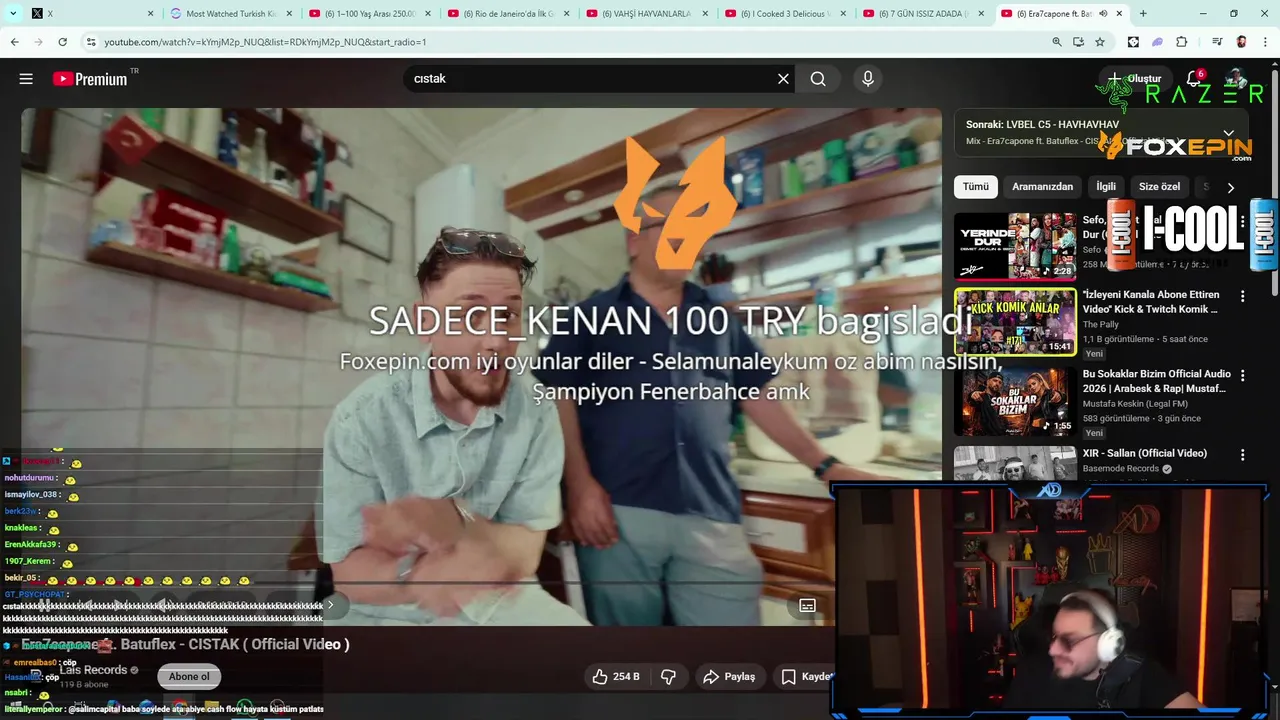The height and width of the screenshot is (720, 1280).
Task: Show more filter chips with right arrow
Action: click(1230, 187)
